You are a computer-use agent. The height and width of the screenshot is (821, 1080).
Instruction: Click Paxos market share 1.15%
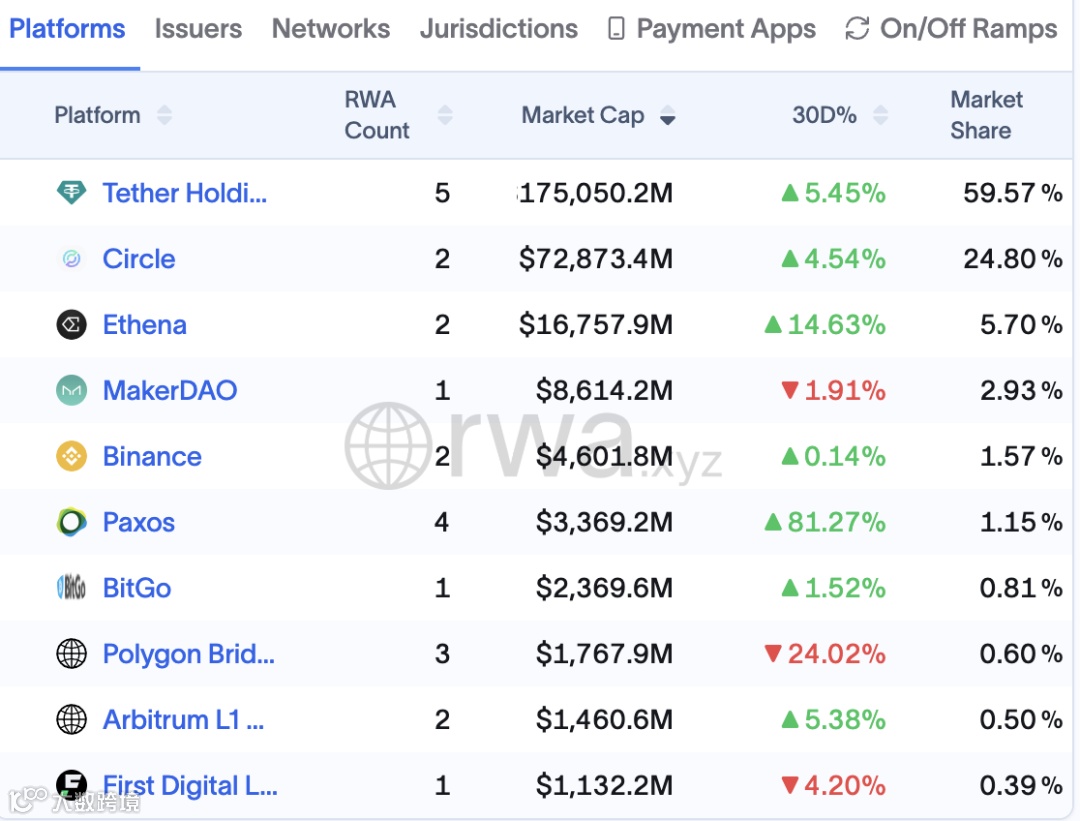[x=1021, y=522]
